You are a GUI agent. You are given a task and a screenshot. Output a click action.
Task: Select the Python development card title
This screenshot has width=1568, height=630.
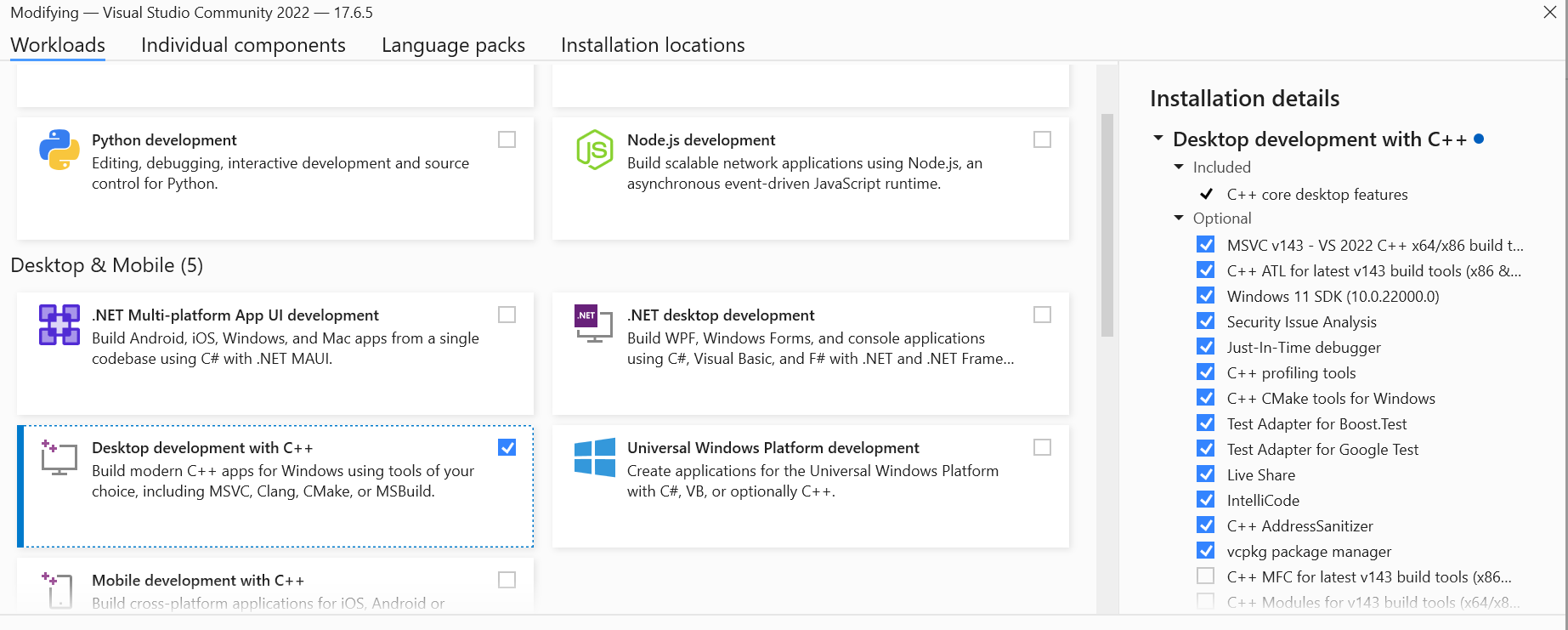[x=164, y=139]
